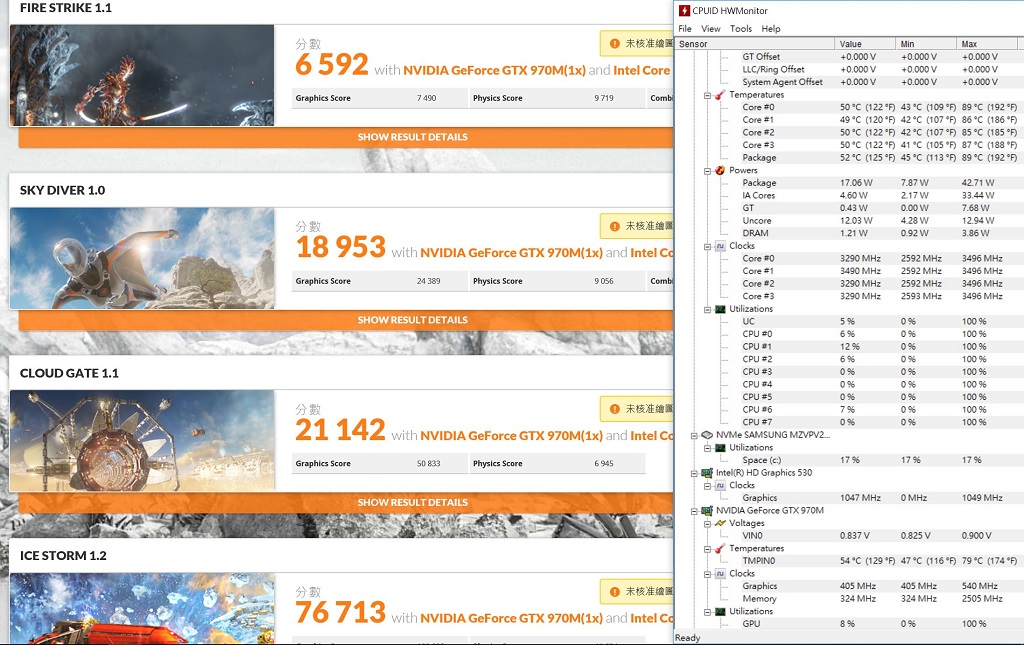
Task: Click the Sky Diver score 18 953
Action: 340,247
